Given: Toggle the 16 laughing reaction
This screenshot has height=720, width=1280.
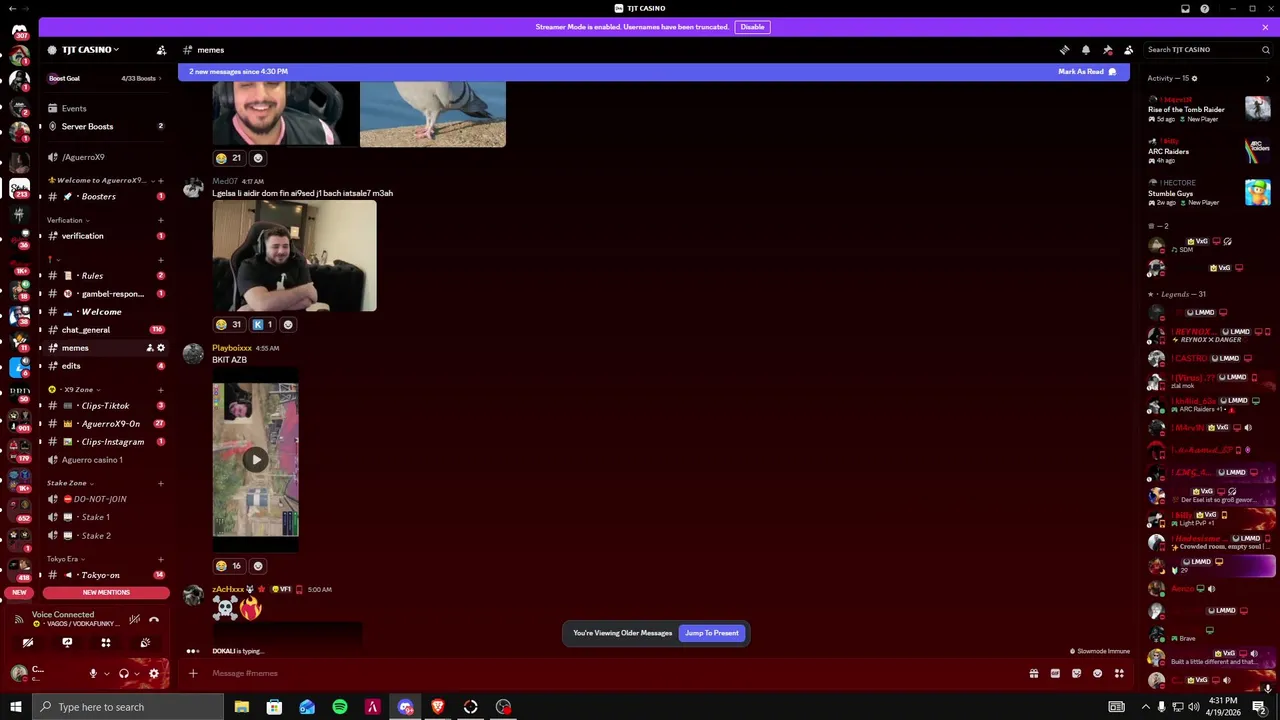Looking at the screenshot, I should 229,566.
